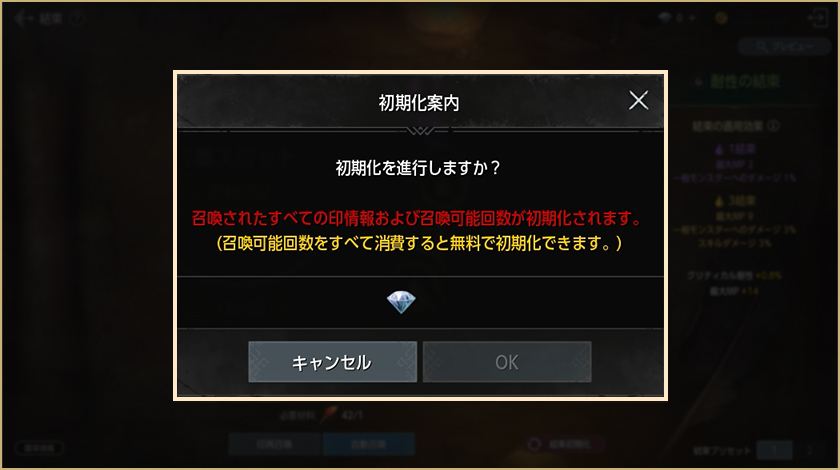Click the gold coin icon in top bar
The height and width of the screenshot is (470, 840).
(x=721, y=18)
